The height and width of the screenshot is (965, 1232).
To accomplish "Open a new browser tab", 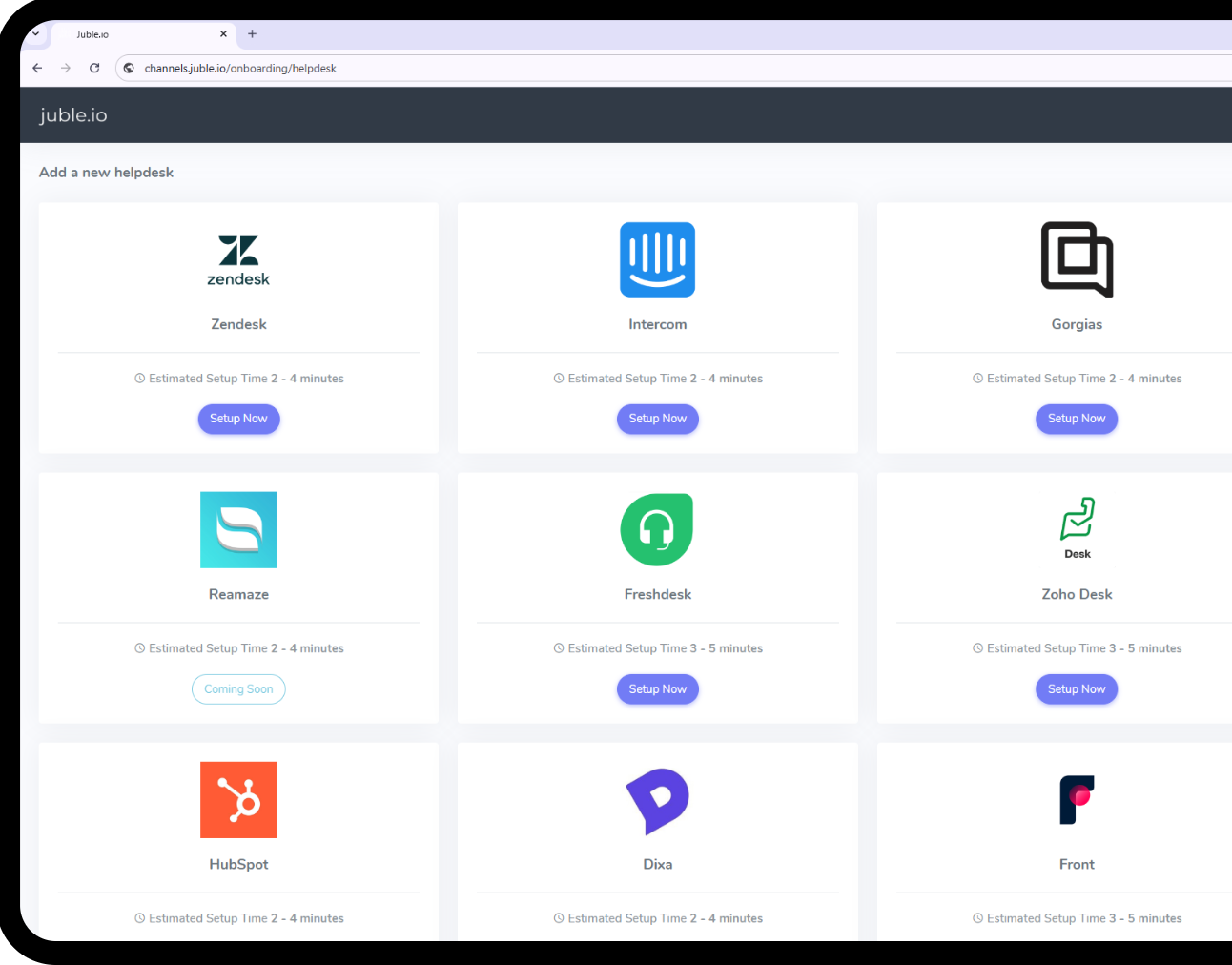I will pyautogui.click(x=252, y=33).
